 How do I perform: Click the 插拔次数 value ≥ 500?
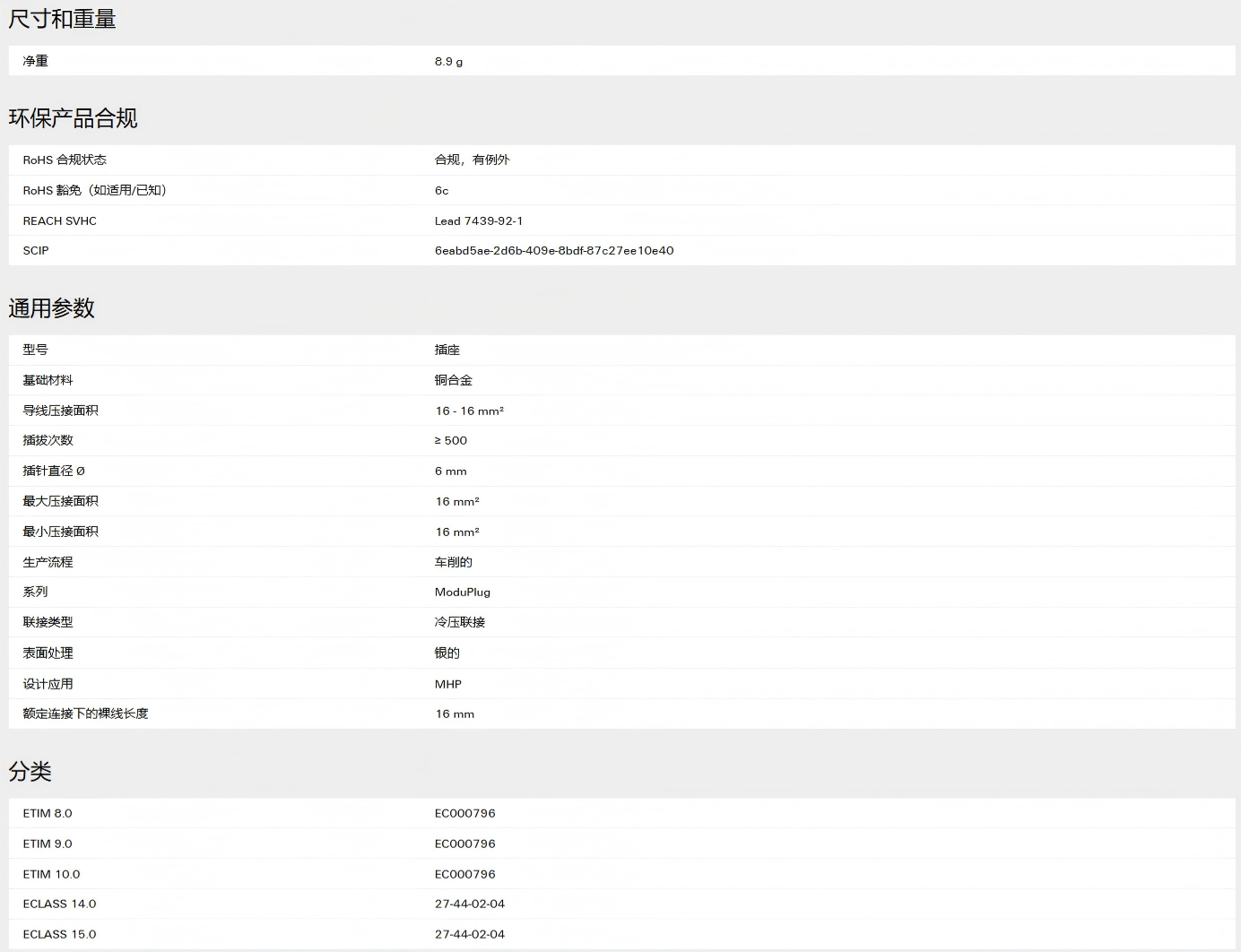click(450, 440)
